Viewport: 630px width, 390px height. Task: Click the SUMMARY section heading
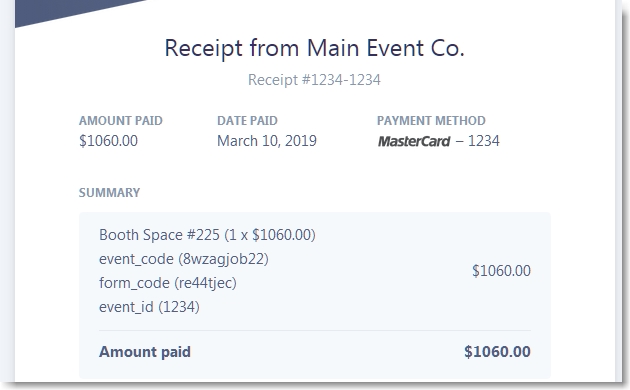[109, 192]
